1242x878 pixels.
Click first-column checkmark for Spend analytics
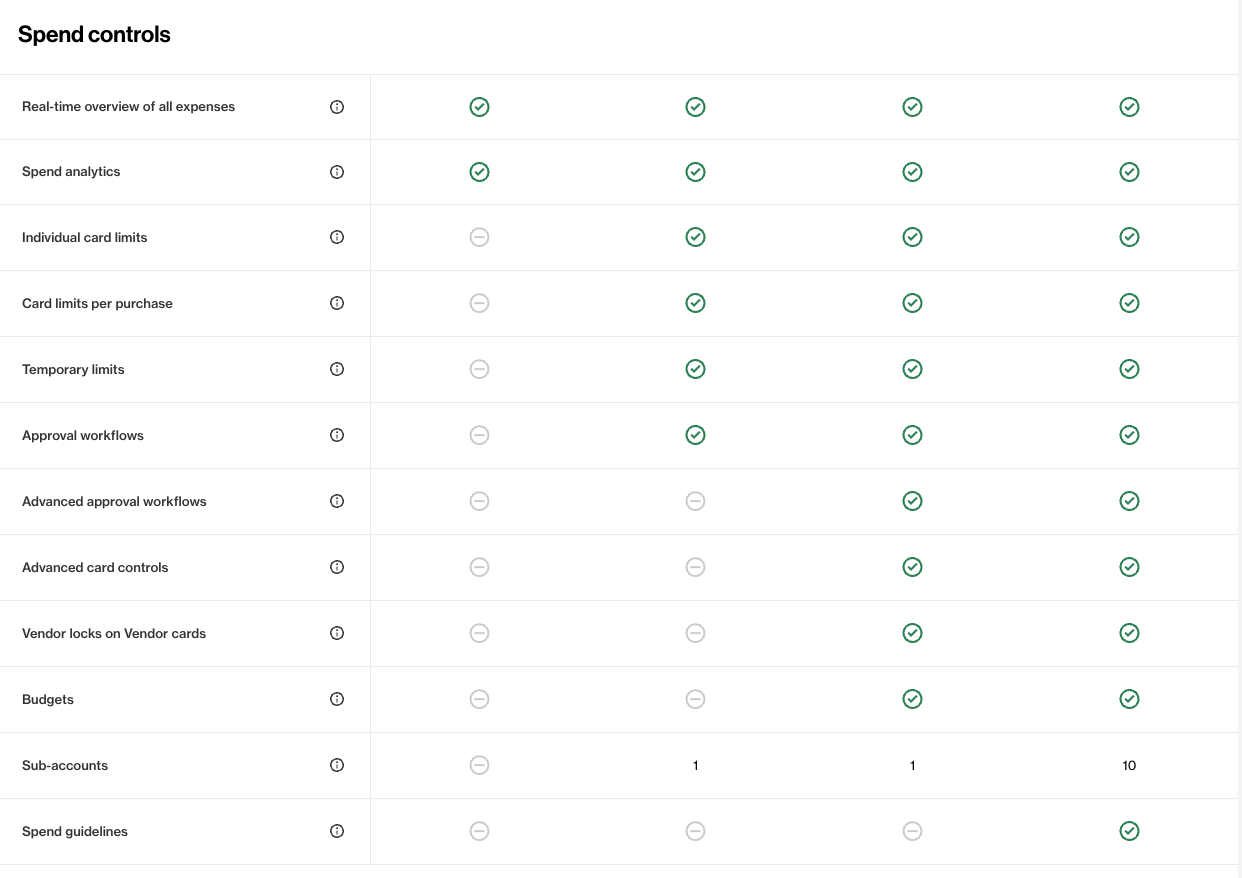pos(479,172)
